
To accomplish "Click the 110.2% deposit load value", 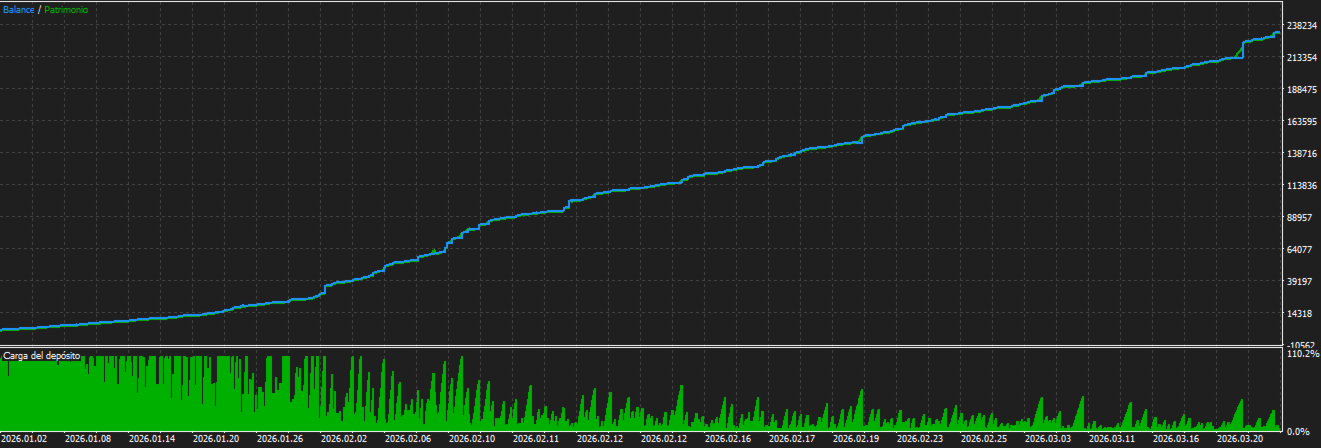I will coord(1302,354).
